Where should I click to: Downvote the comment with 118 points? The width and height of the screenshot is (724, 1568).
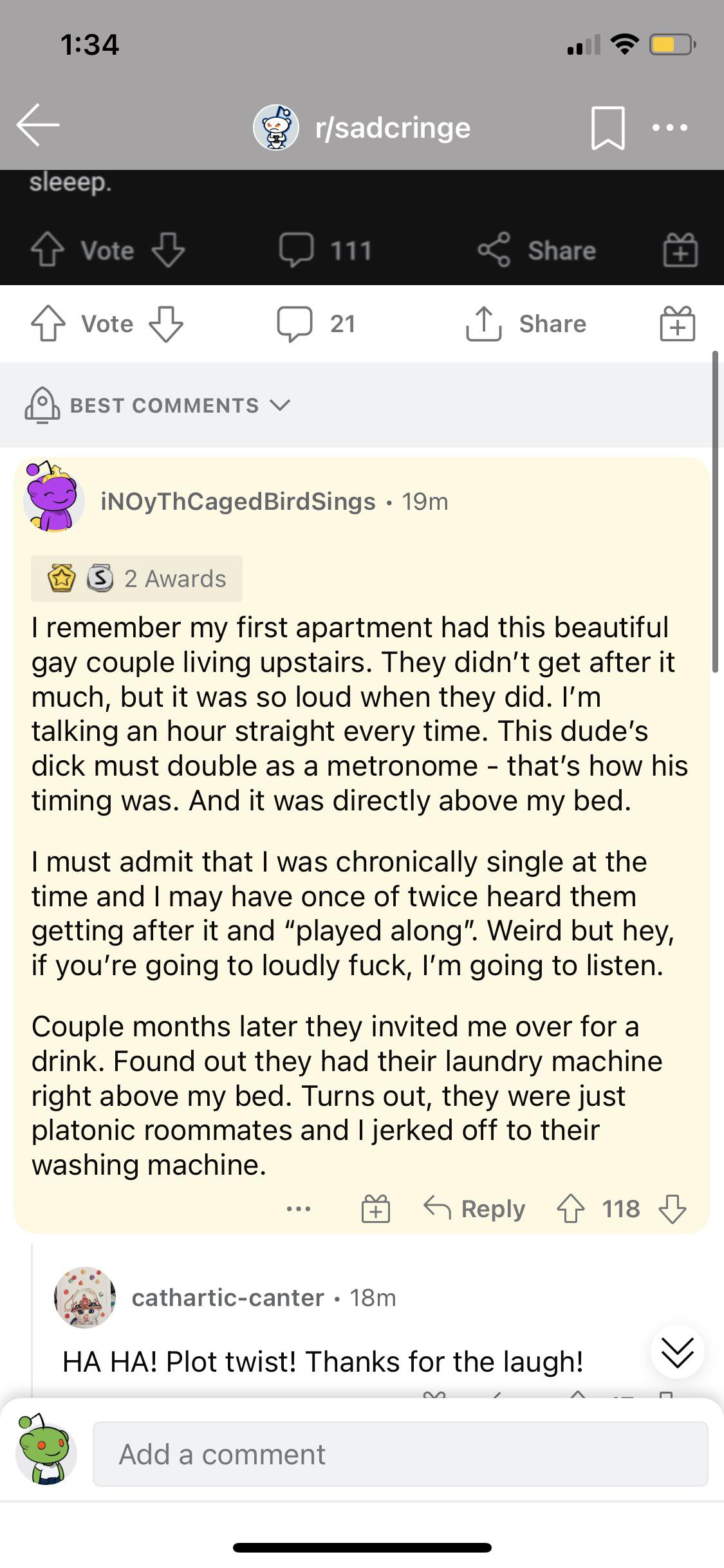[x=673, y=1208]
